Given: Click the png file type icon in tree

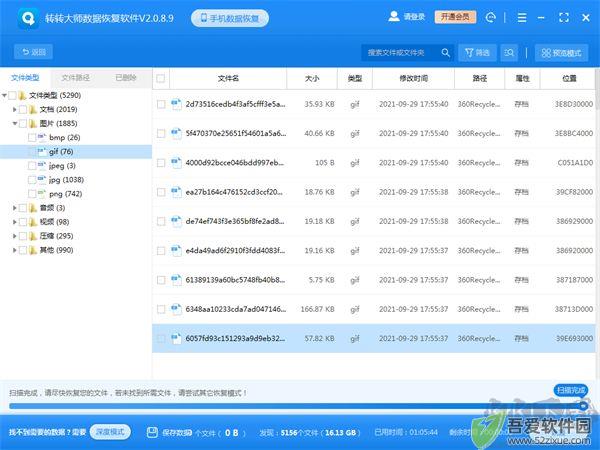Looking at the screenshot, I should [42, 194].
